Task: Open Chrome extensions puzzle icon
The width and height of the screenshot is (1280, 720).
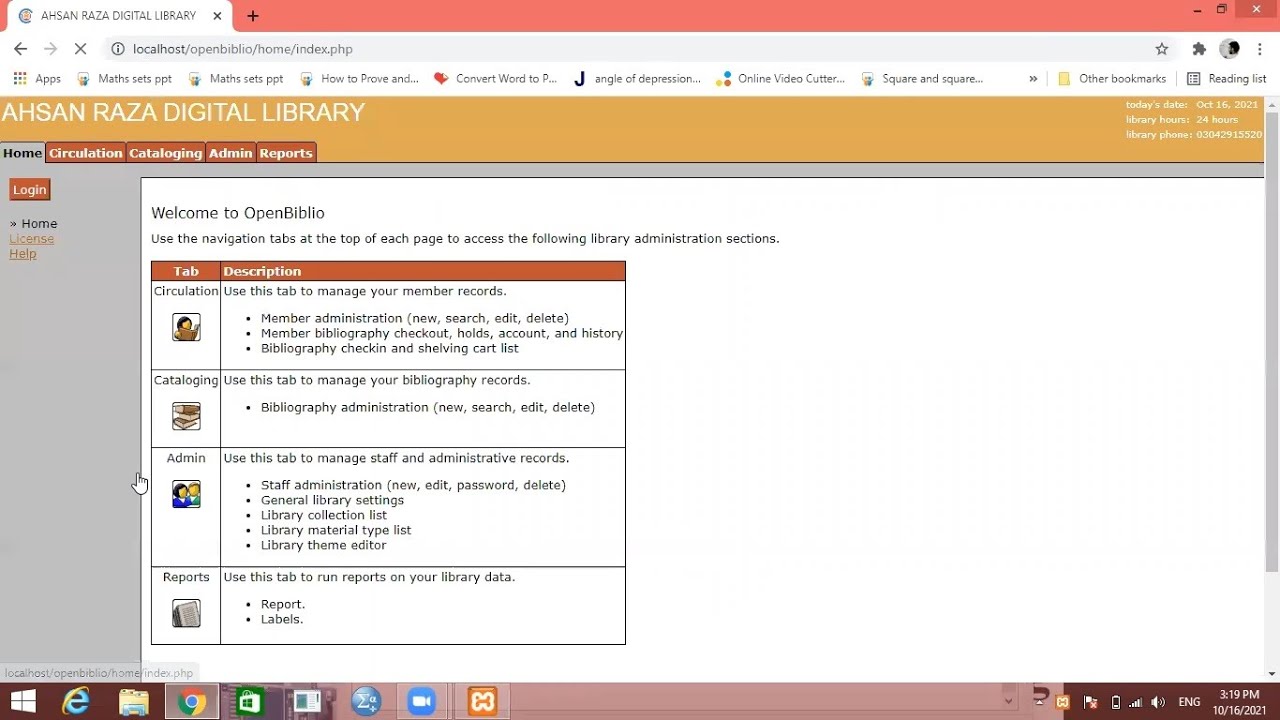Action: click(x=1199, y=49)
